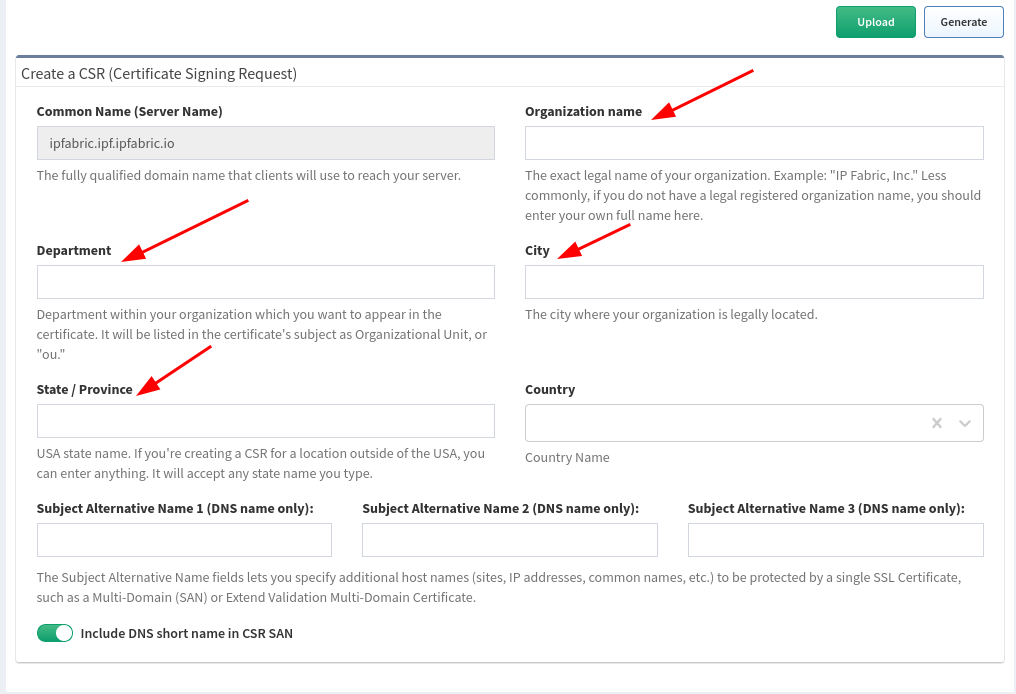Click the 'USA state name' helper text
This screenshot has height=694, width=1016.
[x=260, y=463]
